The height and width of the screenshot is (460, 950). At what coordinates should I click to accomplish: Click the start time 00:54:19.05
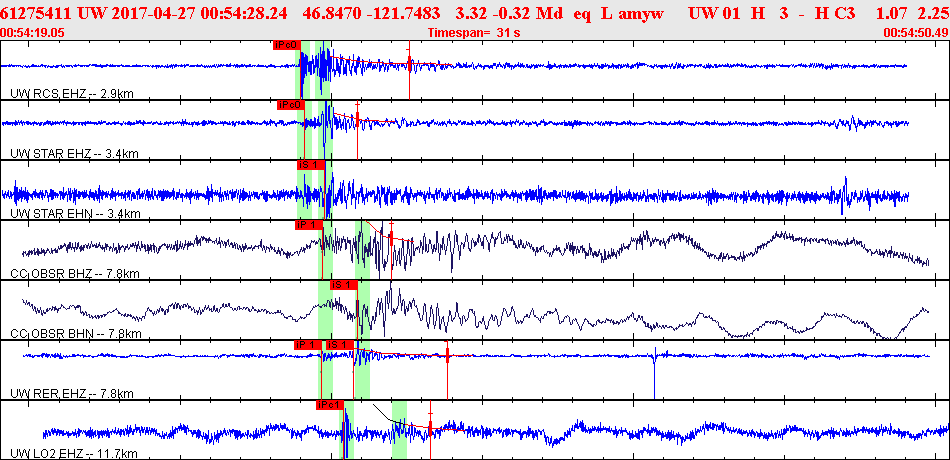click(x=33, y=32)
